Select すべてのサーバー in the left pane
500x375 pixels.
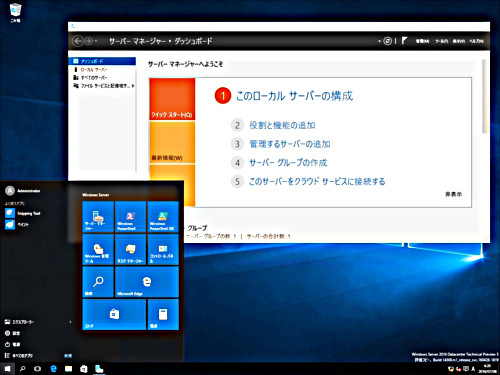click(x=102, y=77)
